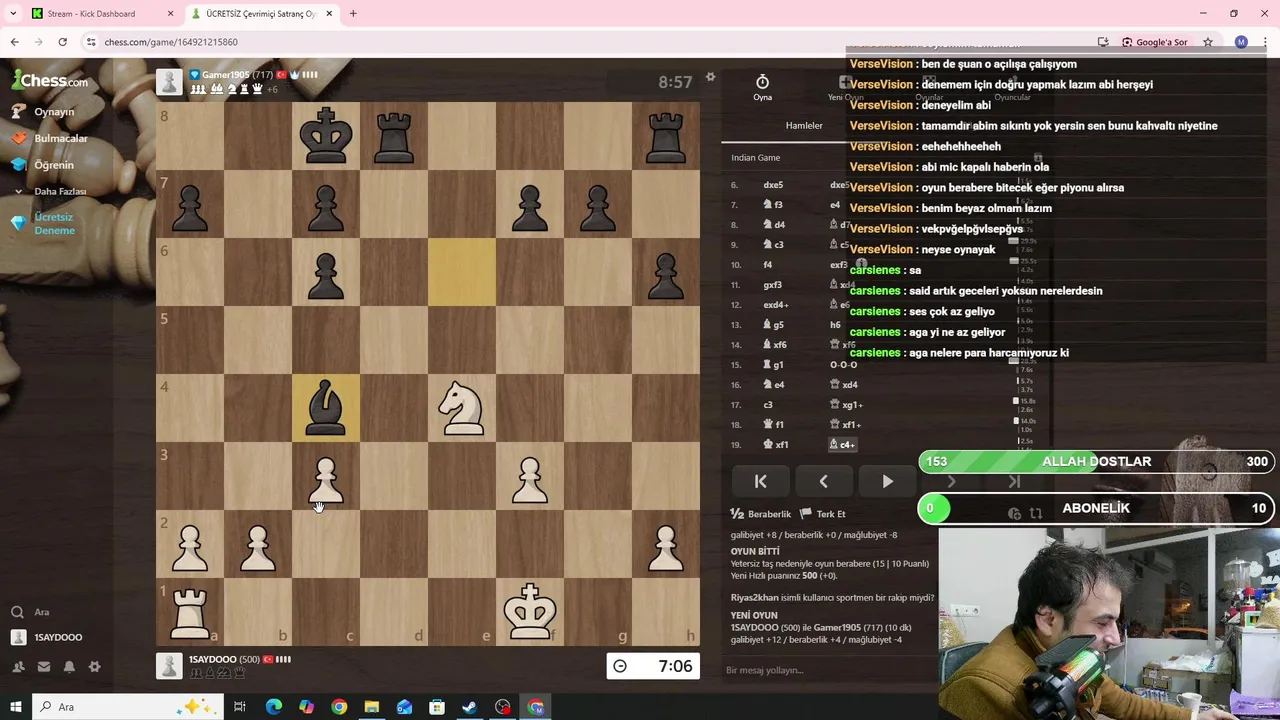Open the Windows Start menu

pos(15,707)
